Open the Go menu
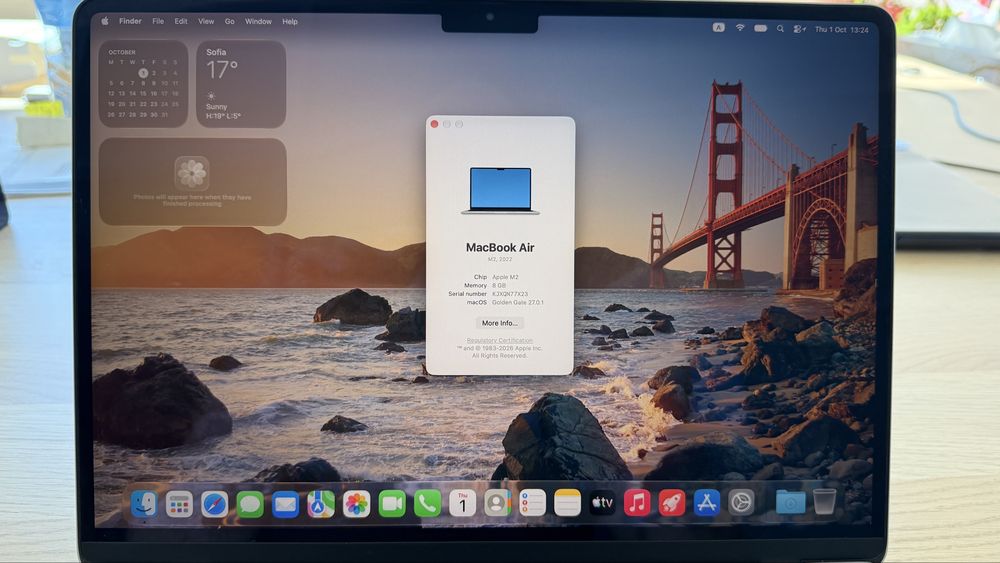 [x=230, y=21]
